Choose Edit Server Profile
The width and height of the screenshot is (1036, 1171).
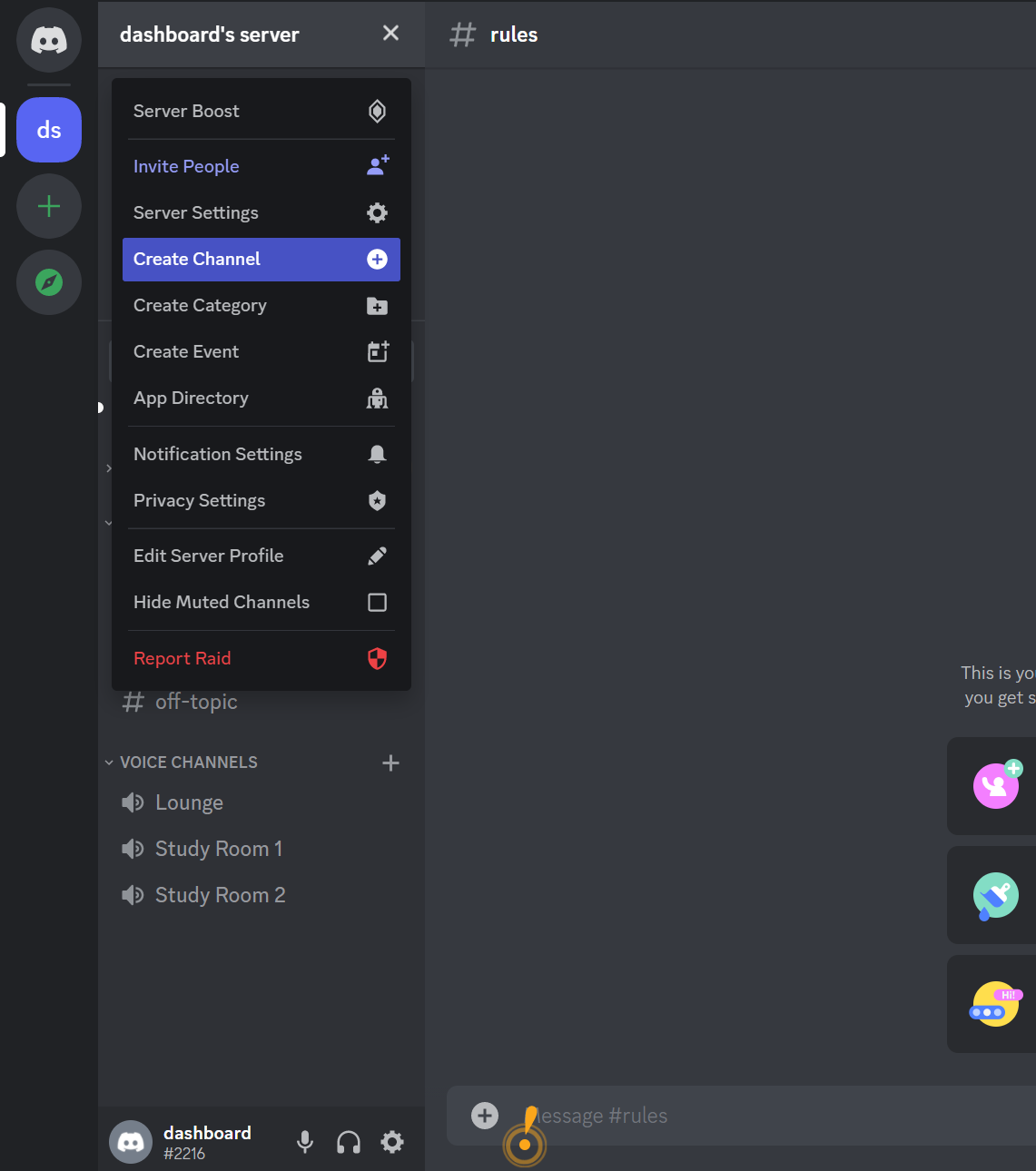click(261, 556)
